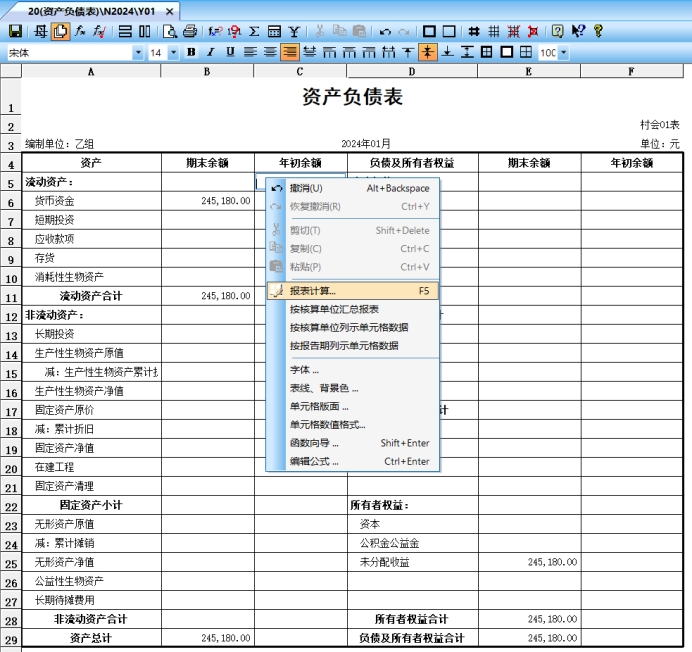This screenshot has height=652, width=692.
Task: Toggle italic formatting
Action: point(210,52)
